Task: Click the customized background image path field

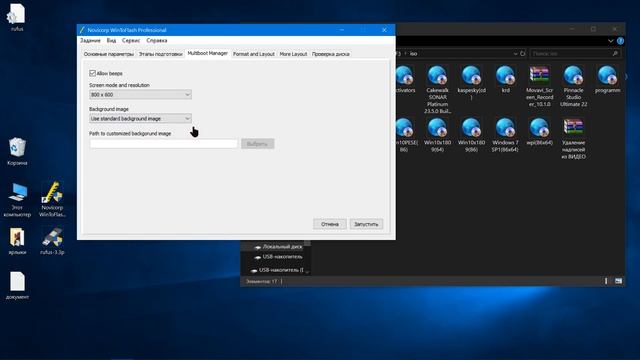Action: pos(163,144)
